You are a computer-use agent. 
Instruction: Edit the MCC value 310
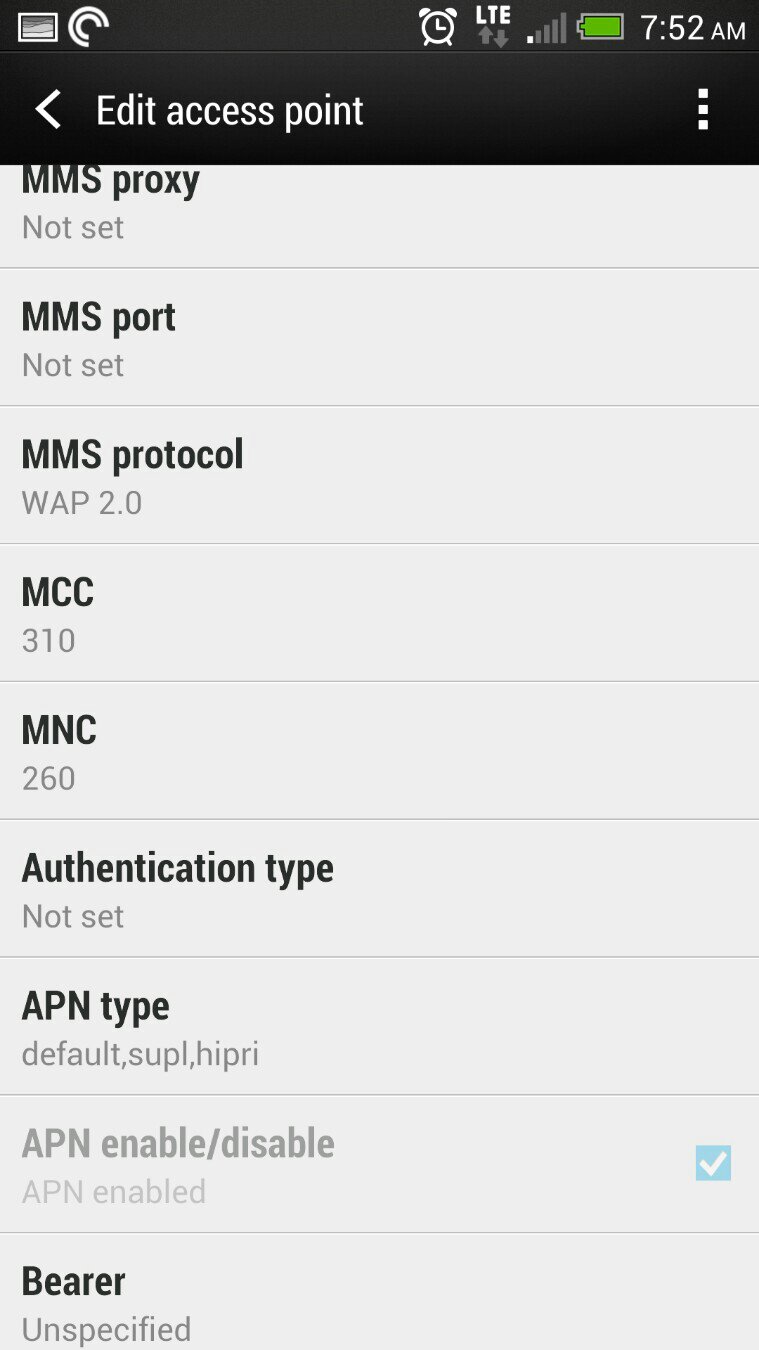coord(379,613)
